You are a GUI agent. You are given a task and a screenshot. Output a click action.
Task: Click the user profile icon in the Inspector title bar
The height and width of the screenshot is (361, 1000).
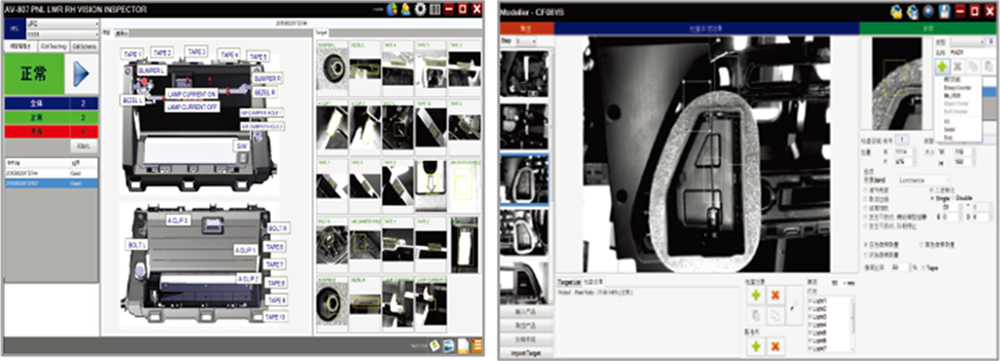coord(406,9)
